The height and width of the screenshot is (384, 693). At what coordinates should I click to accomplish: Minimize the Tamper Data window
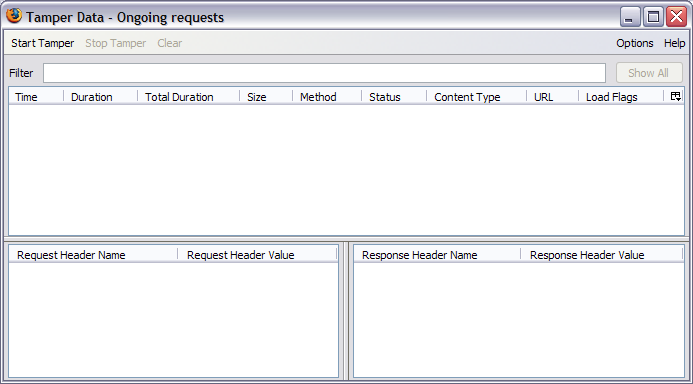[630, 17]
